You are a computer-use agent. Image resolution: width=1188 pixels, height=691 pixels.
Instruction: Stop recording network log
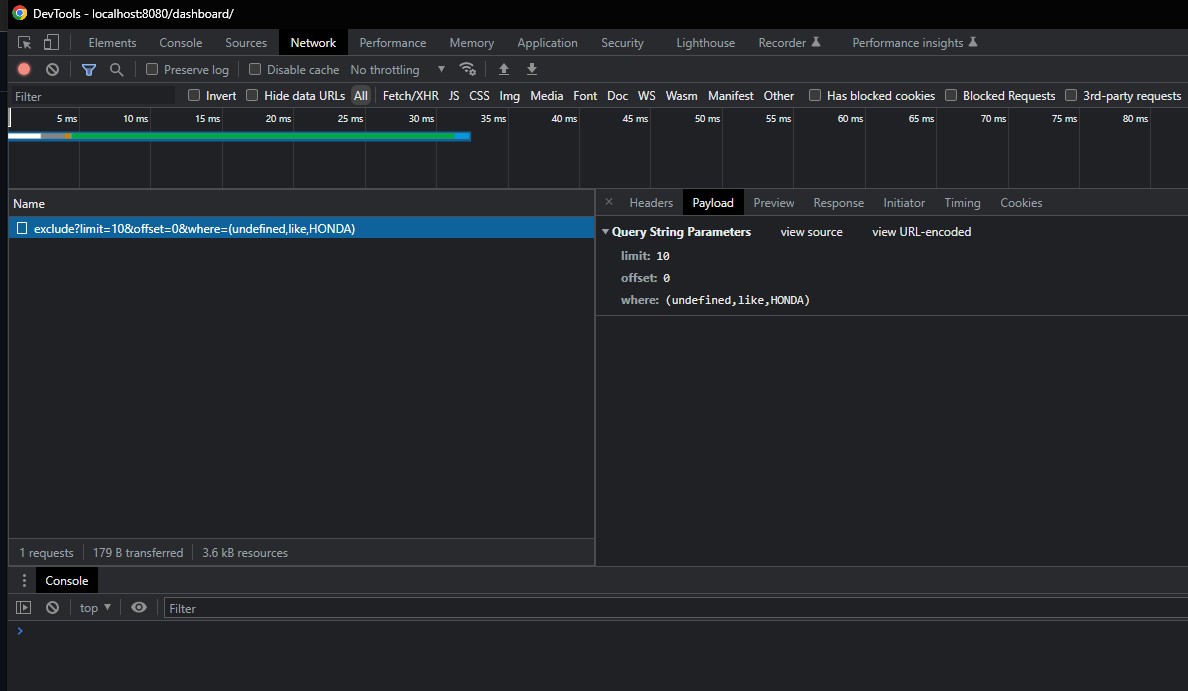click(x=24, y=69)
